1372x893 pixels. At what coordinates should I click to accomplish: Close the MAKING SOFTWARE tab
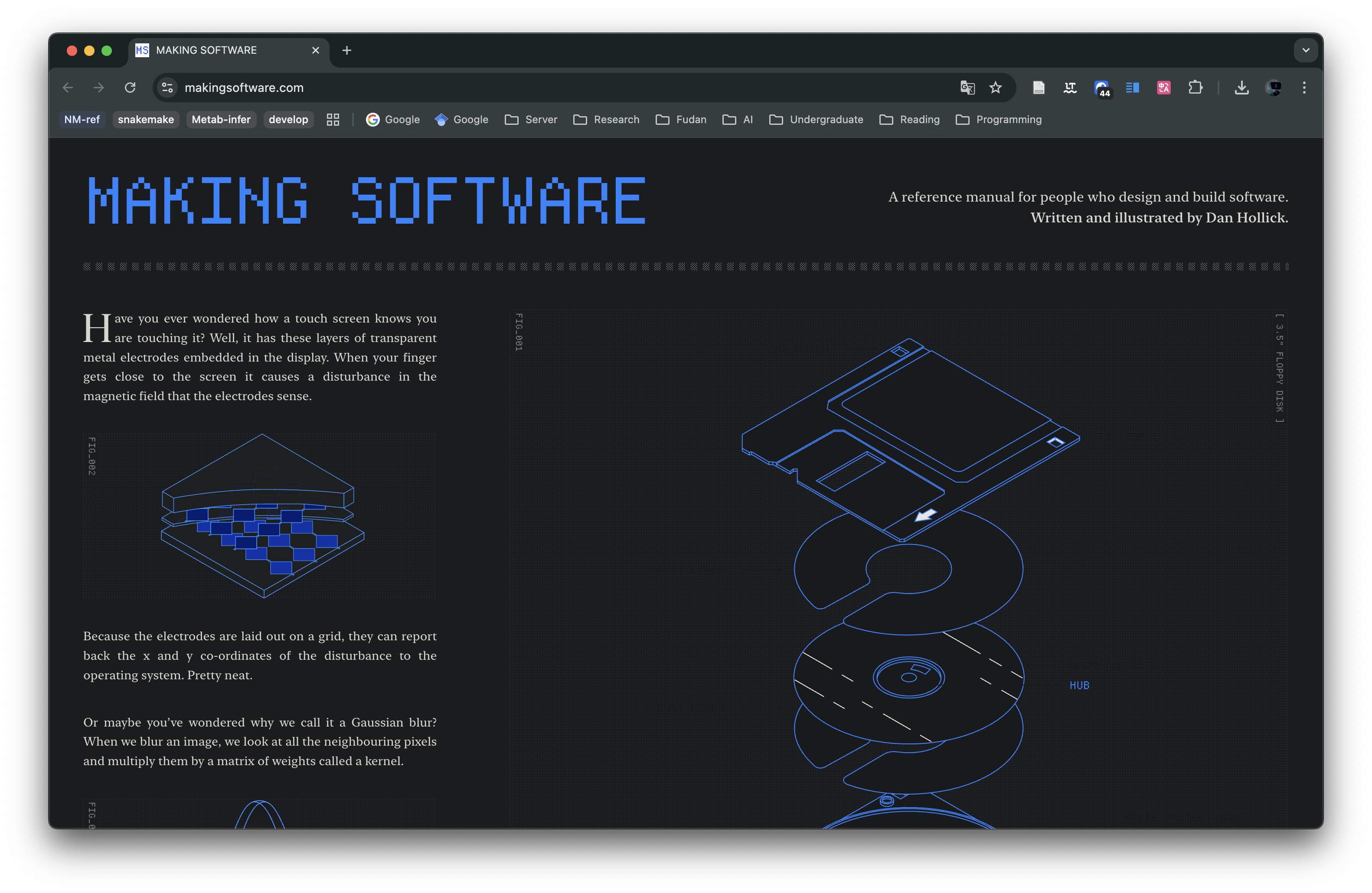click(315, 51)
